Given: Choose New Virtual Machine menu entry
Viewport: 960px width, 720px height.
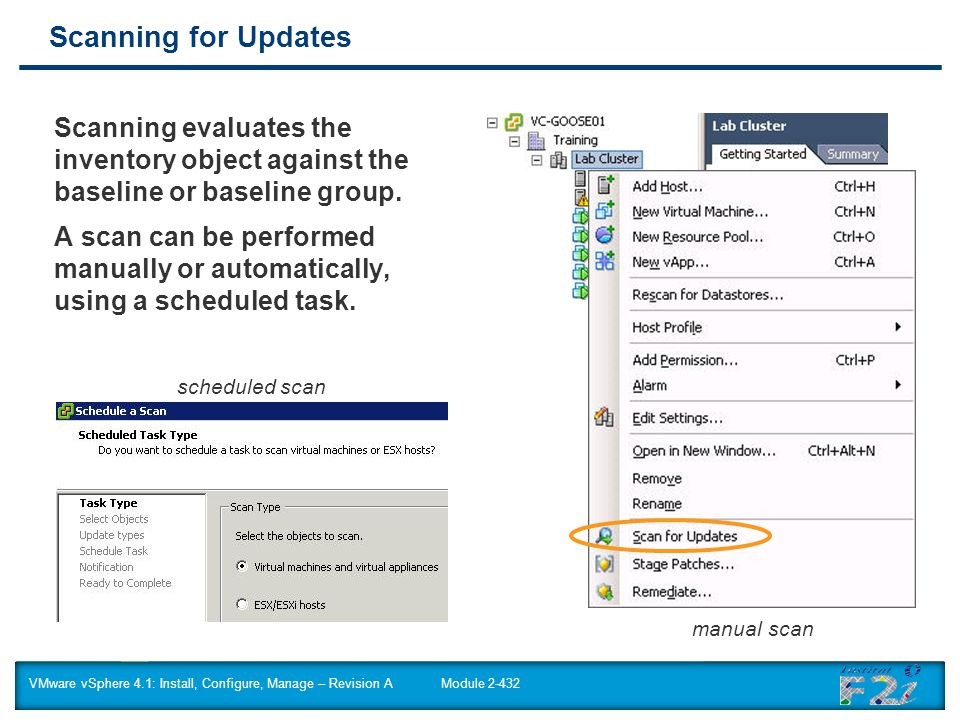Looking at the screenshot, I should (x=753, y=212).
